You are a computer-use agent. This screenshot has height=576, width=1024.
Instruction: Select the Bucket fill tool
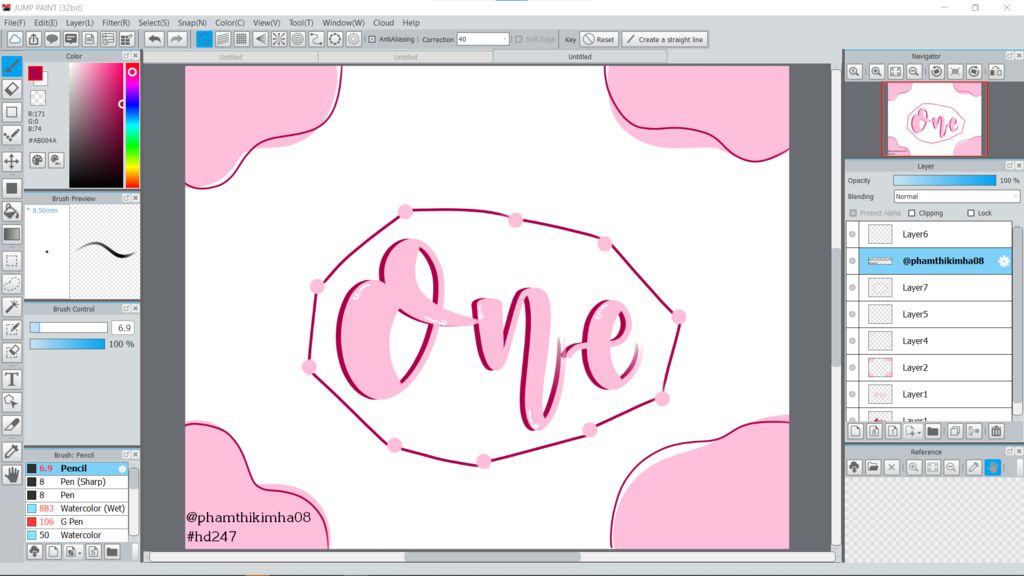click(x=12, y=211)
